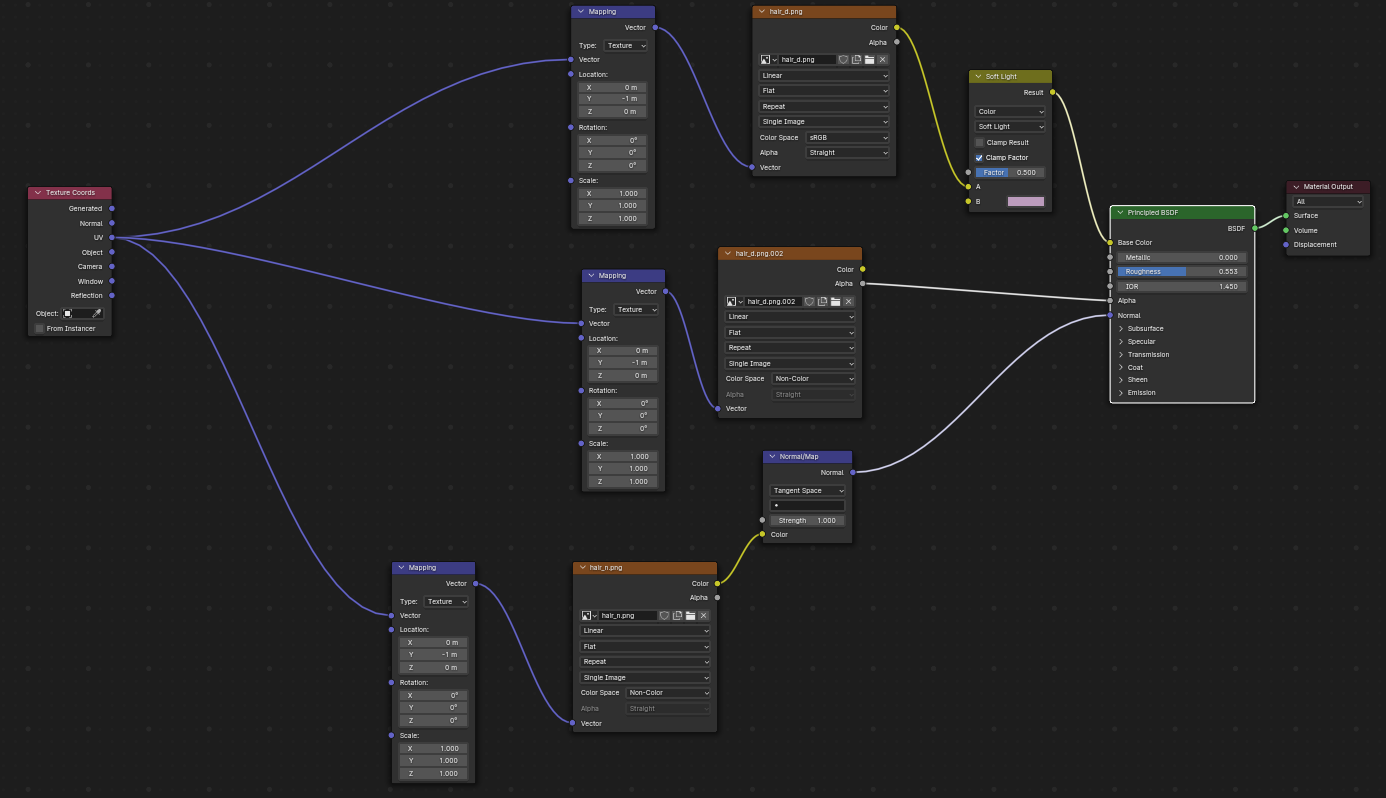Browse images in the hair_d.png.002 node
This screenshot has height=798, width=1386.
734,301
